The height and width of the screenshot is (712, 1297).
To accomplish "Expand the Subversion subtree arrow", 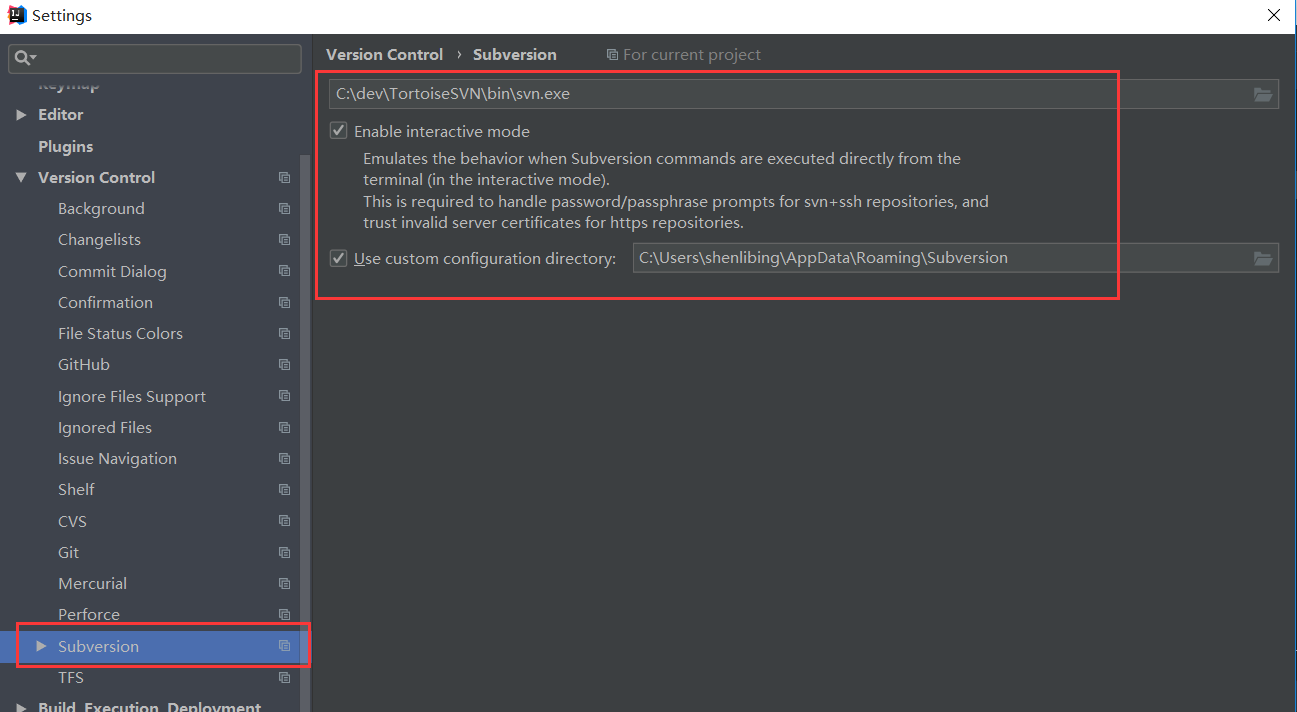I will (x=41, y=646).
